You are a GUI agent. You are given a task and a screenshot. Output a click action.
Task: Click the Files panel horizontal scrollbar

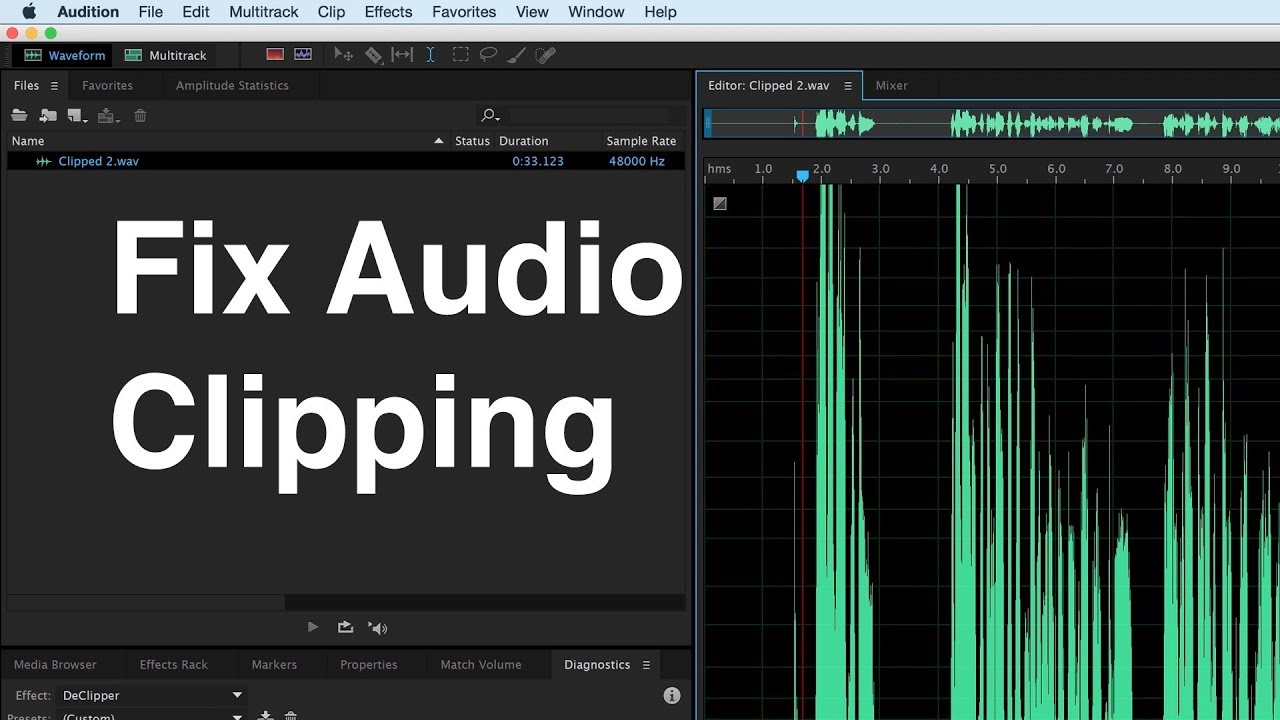[146, 603]
